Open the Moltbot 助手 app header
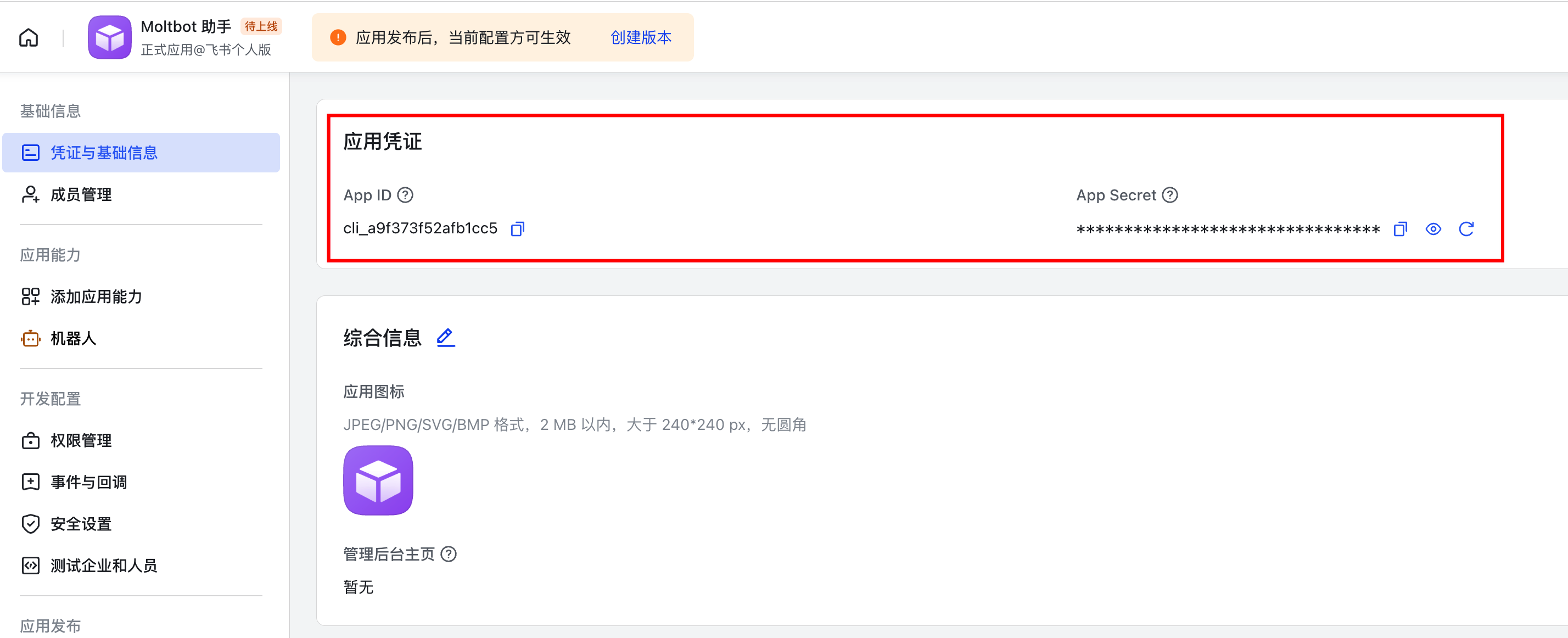 click(x=187, y=26)
